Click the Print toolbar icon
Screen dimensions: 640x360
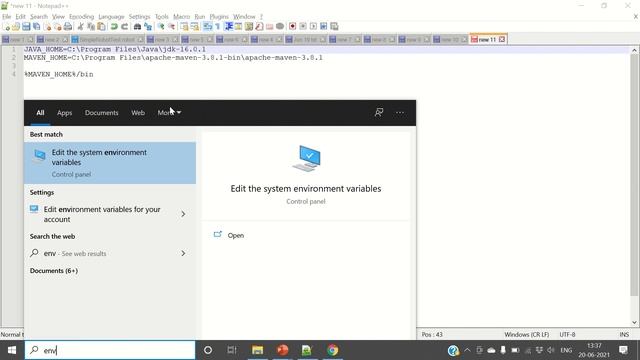pyautogui.click(x=68, y=27)
